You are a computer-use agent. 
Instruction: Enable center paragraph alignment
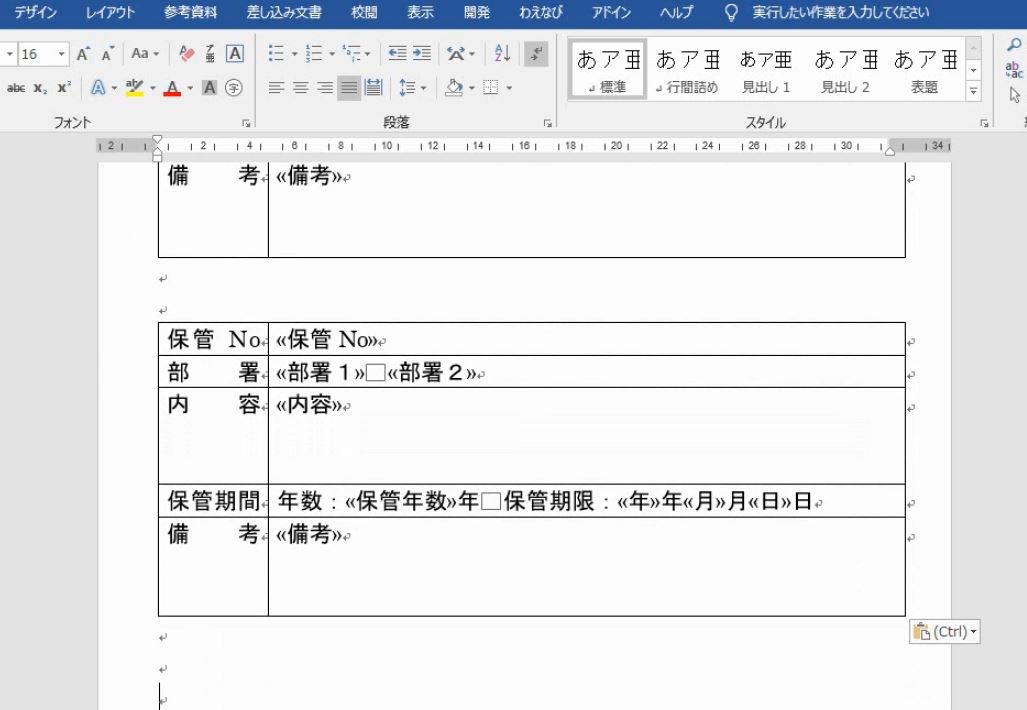tap(299, 87)
